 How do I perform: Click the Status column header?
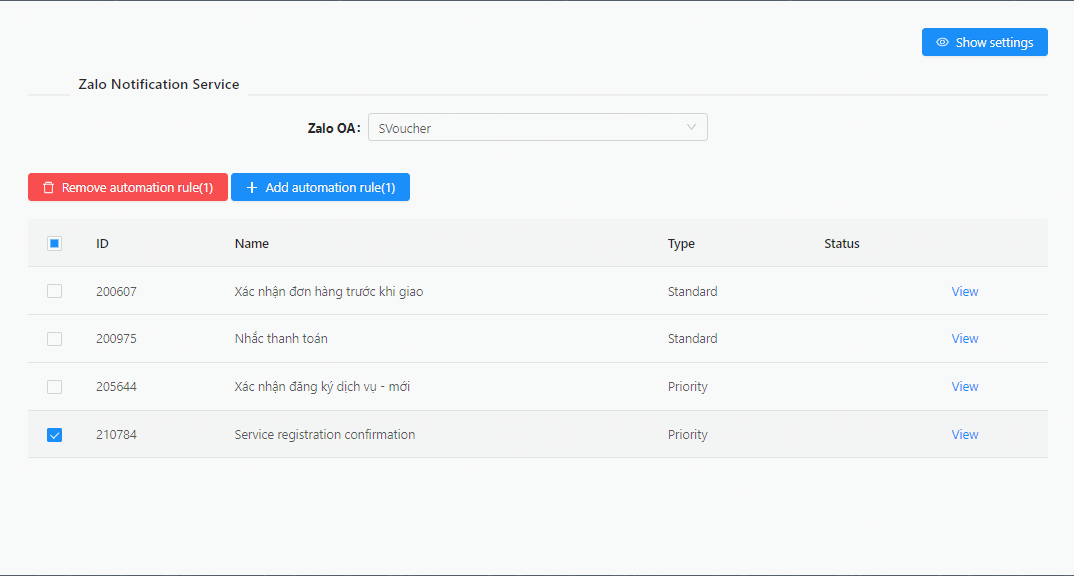pos(842,244)
